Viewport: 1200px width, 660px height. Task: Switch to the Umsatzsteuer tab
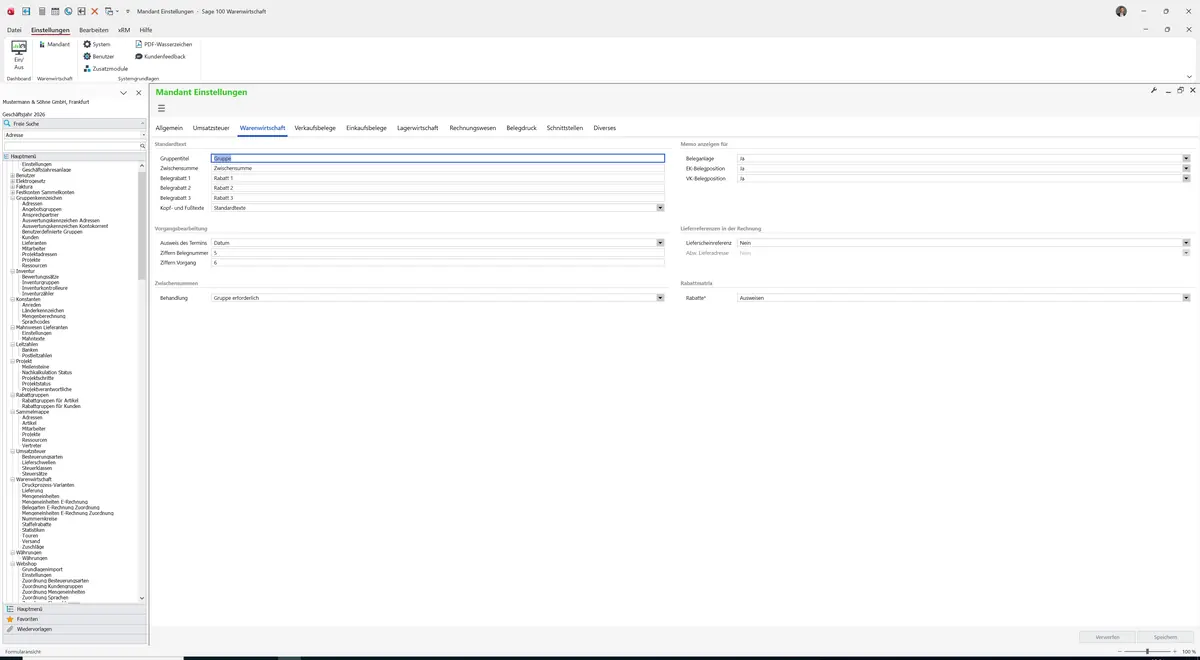coord(211,128)
